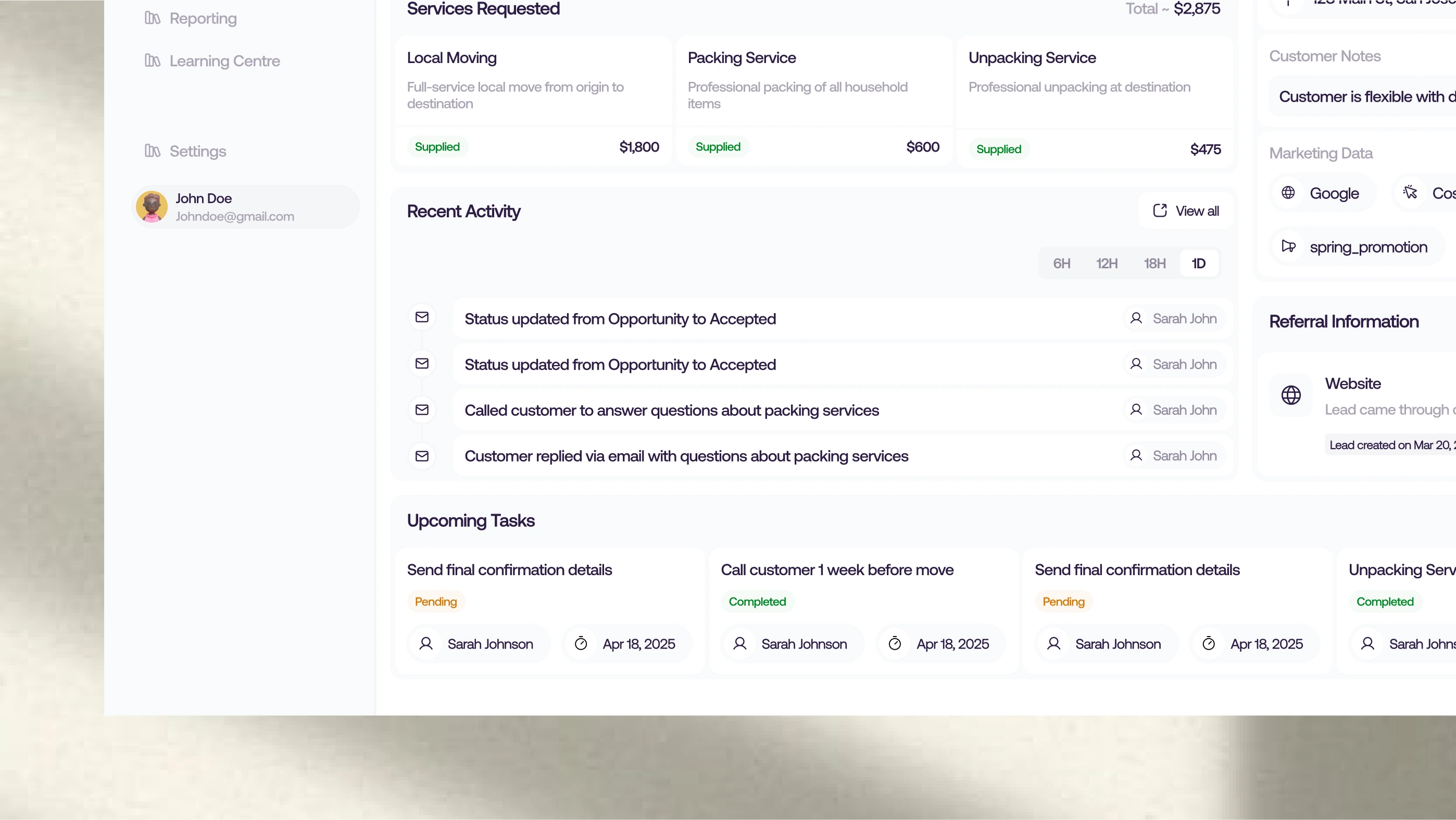Click the timer icon on first Send final confirmation card
1456x820 pixels.
tap(581, 643)
